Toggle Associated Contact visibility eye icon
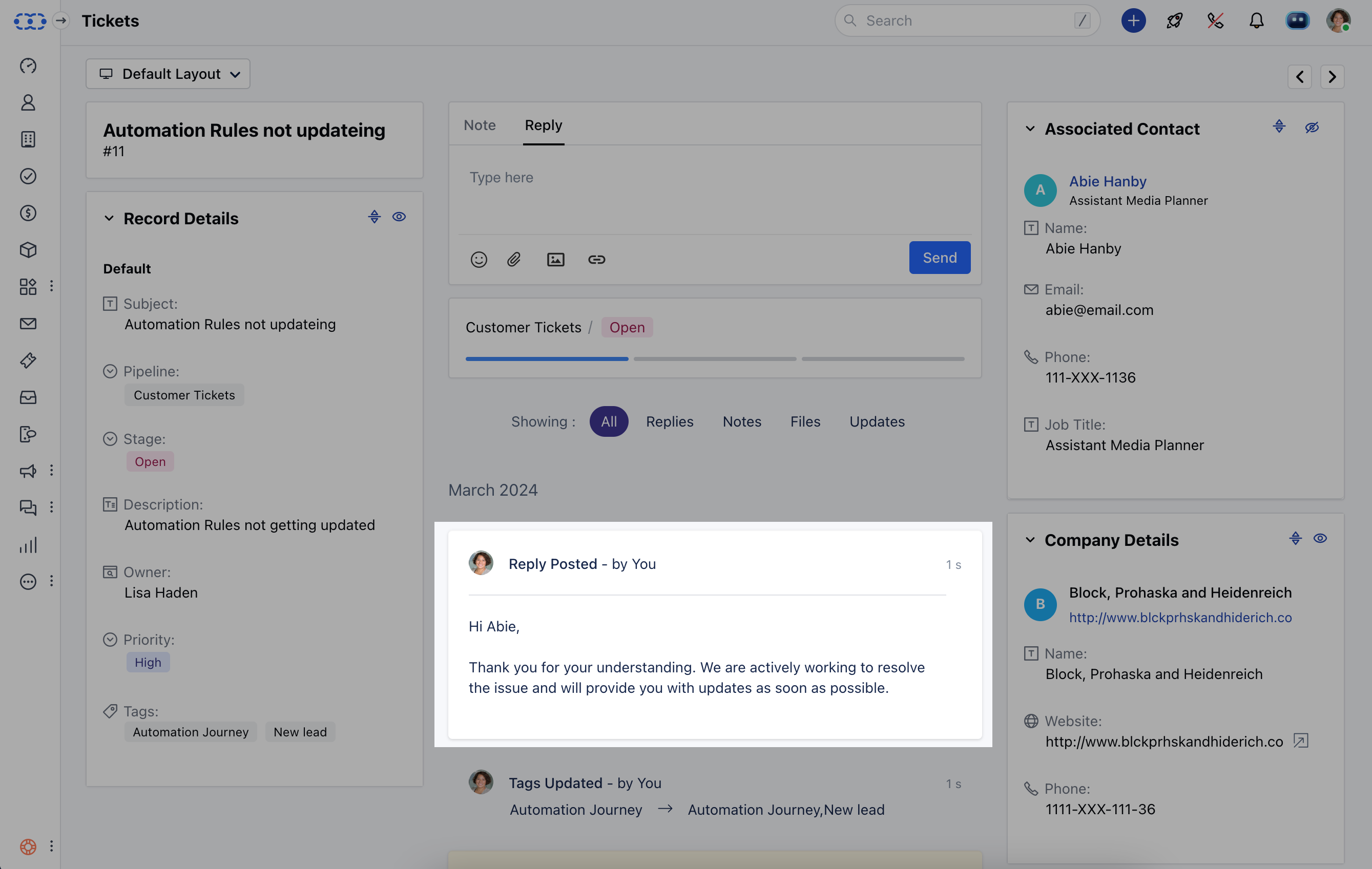This screenshot has height=869, width=1372. [1312, 127]
